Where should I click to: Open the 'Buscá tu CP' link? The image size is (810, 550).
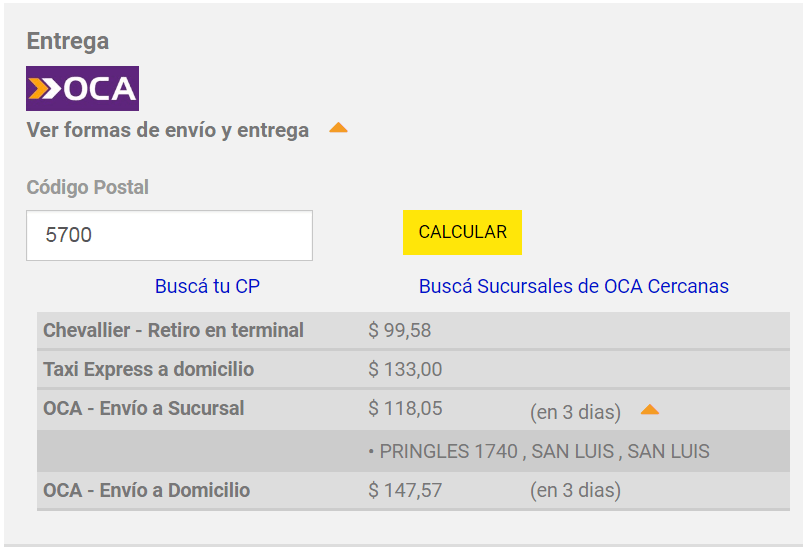pos(207,286)
